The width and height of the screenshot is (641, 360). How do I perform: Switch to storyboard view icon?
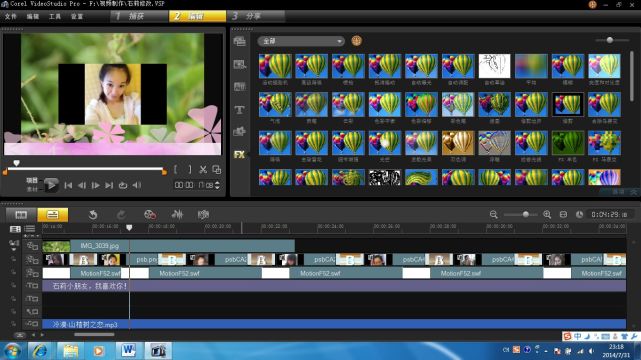21,215
